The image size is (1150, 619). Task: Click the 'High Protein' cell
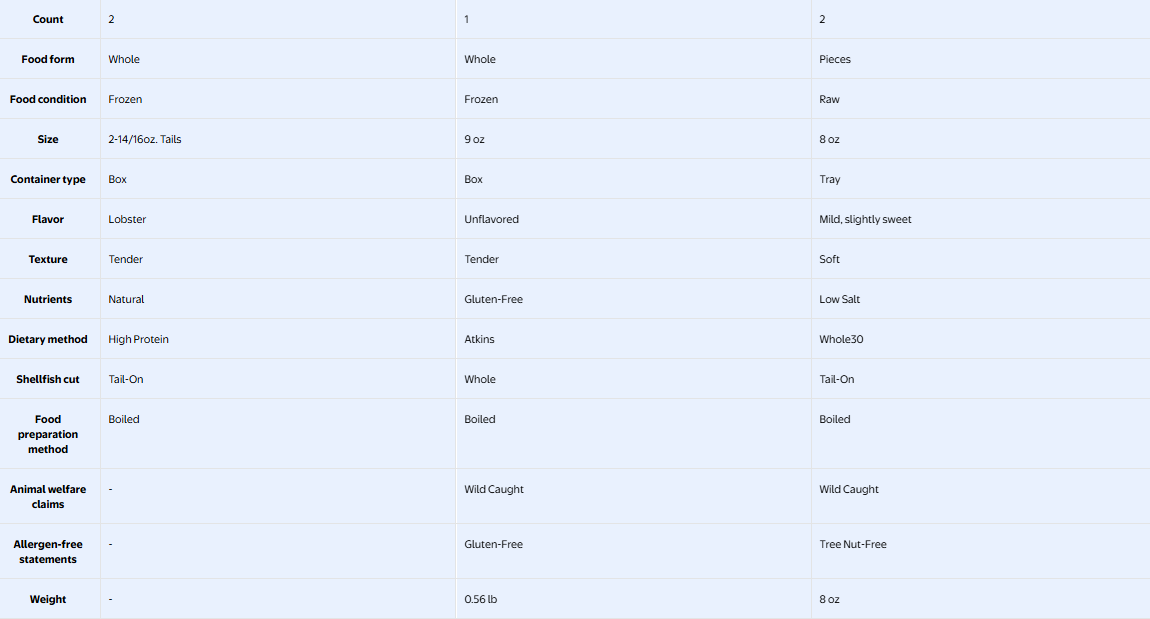pos(139,340)
